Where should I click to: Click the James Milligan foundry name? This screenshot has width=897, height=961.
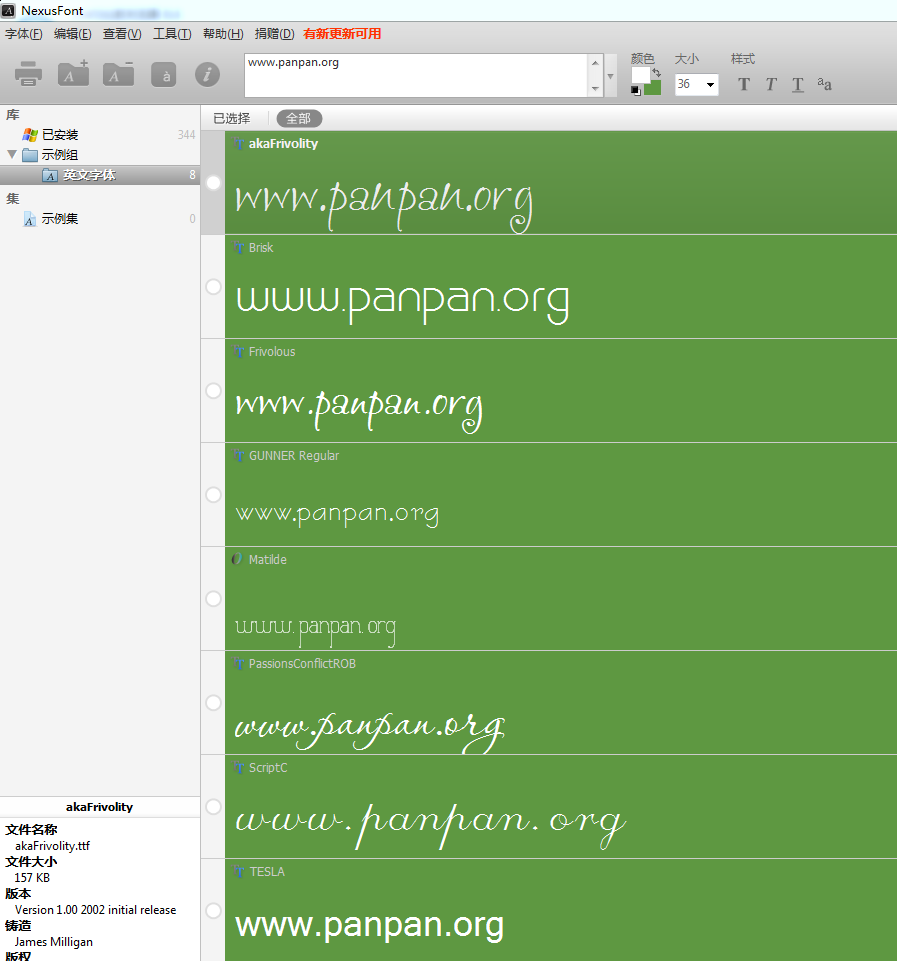(x=54, y=942)
